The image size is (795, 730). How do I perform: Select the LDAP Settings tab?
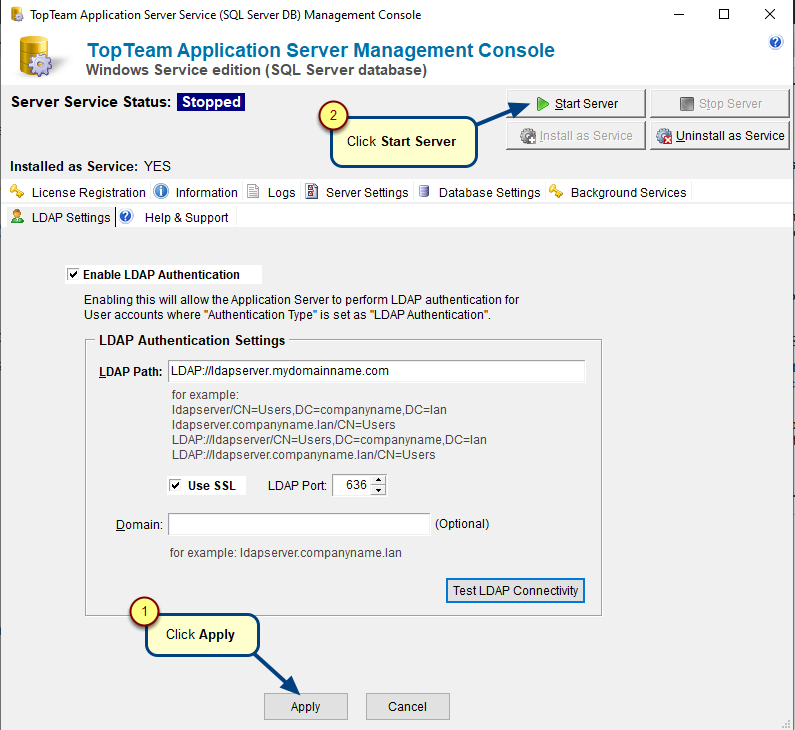coord(61,217)
